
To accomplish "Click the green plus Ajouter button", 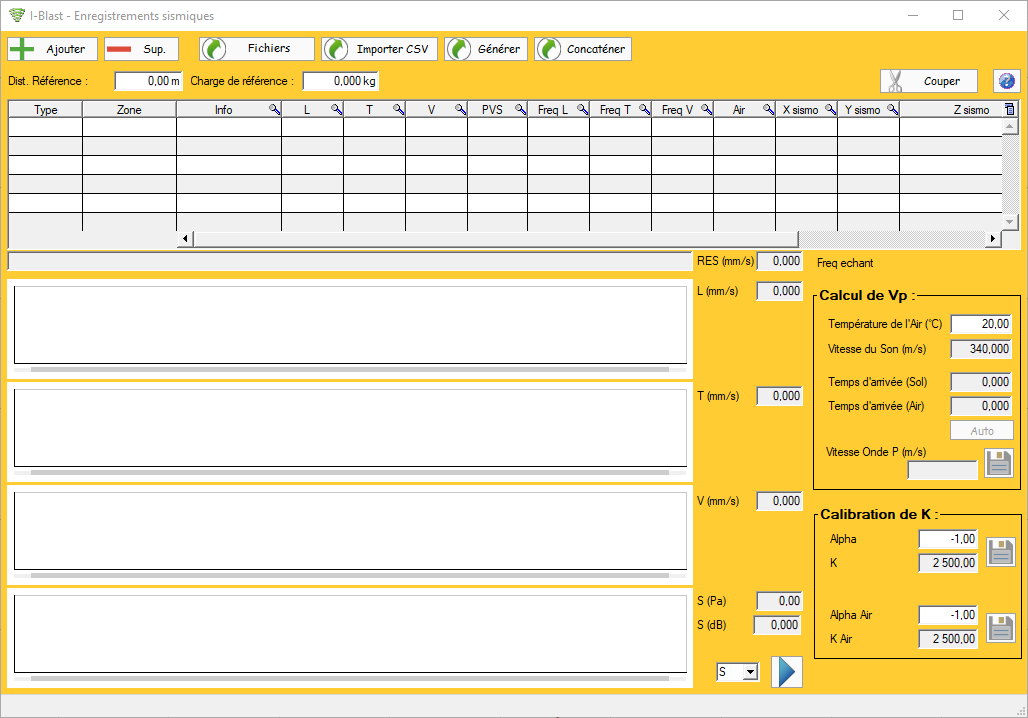I will [52, 49].
